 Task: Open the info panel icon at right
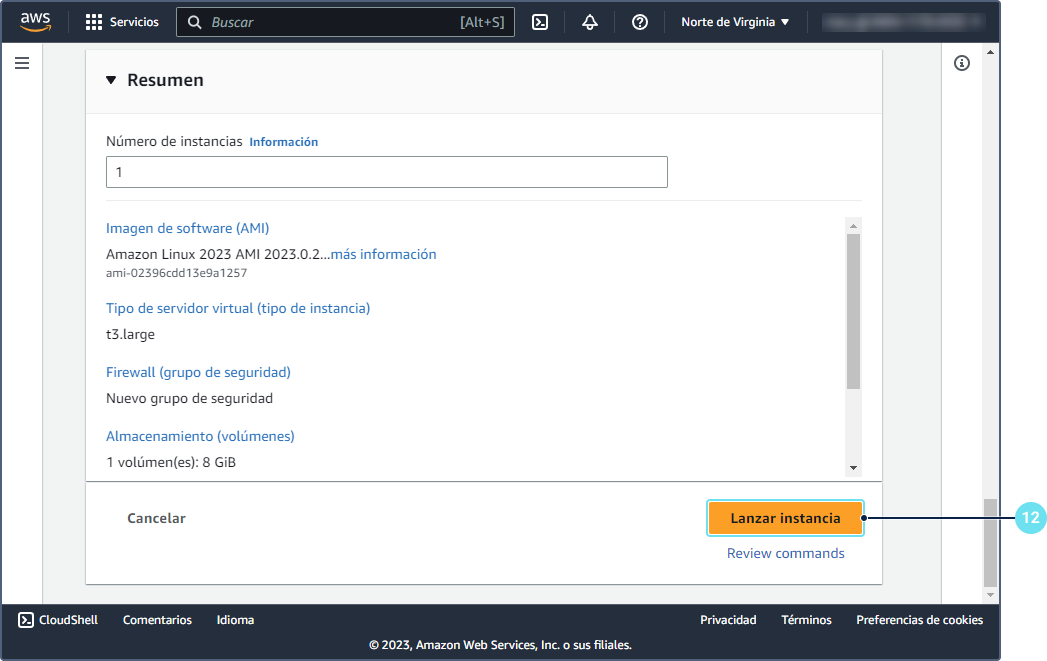pos(962,63)
